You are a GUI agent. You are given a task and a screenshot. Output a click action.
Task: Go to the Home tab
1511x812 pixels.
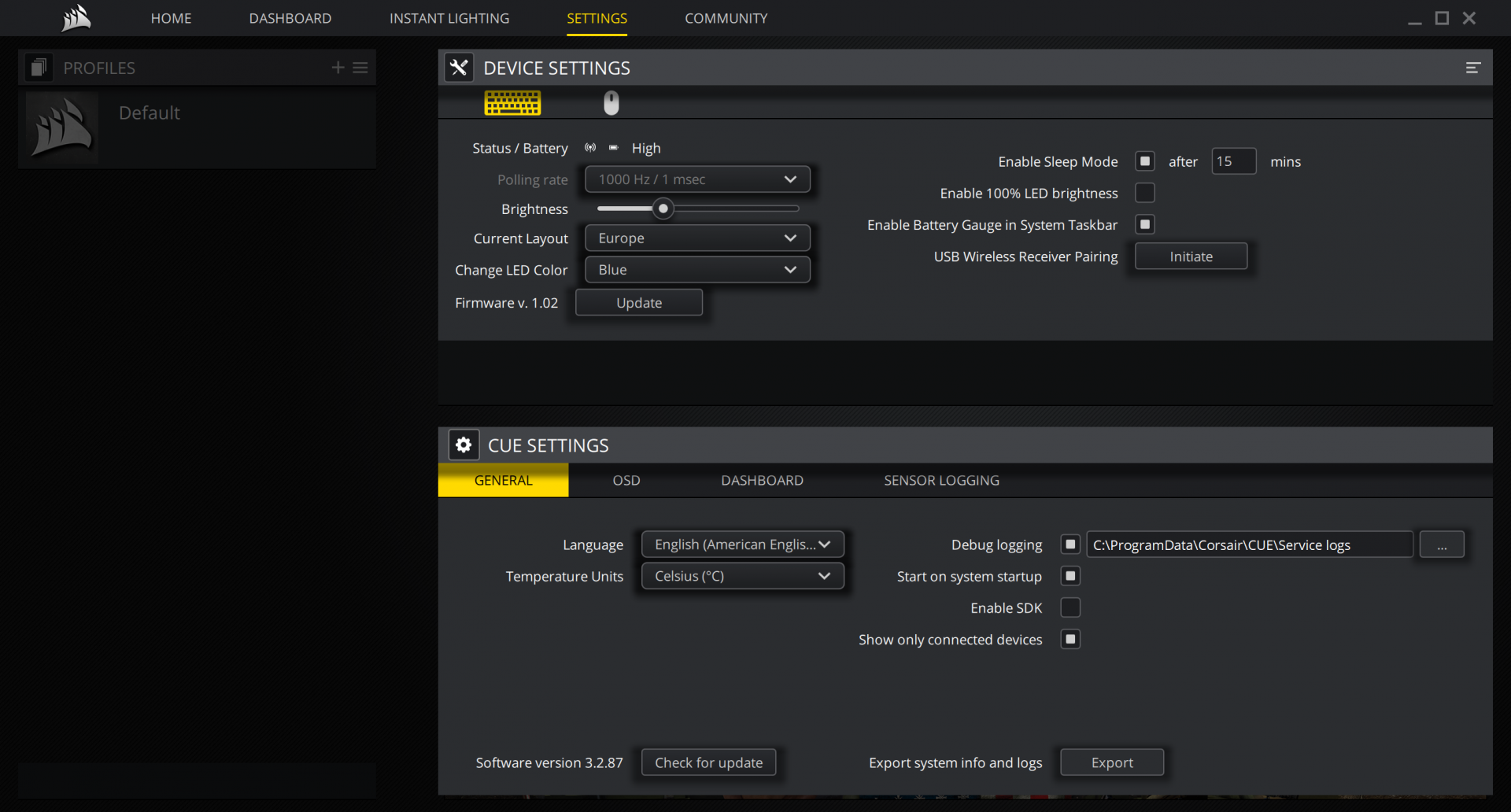(x=171, y=18)
